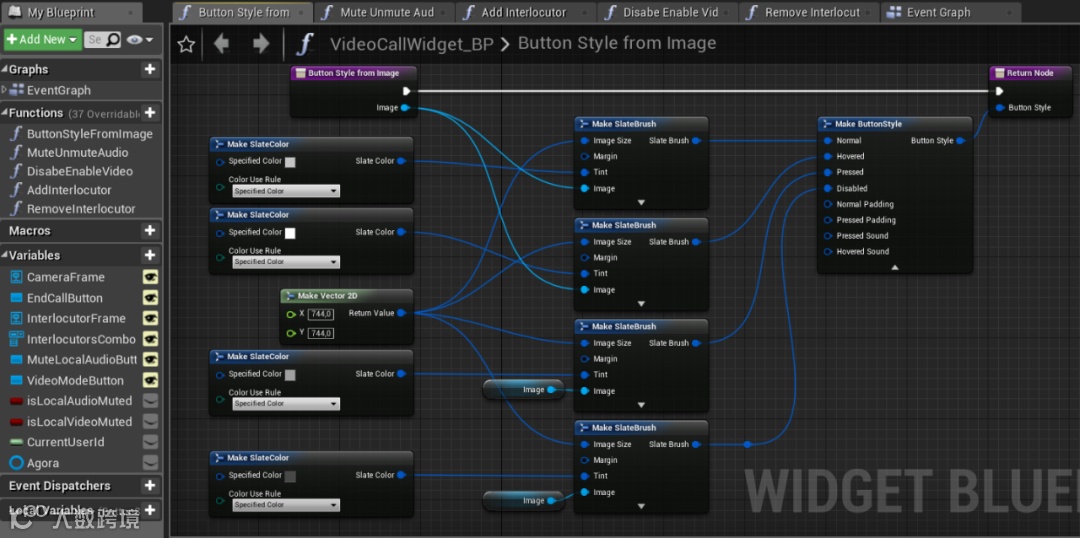
Task: Toggle closed eye for isLocalAudioMuted variable
Action: point(150,401)
